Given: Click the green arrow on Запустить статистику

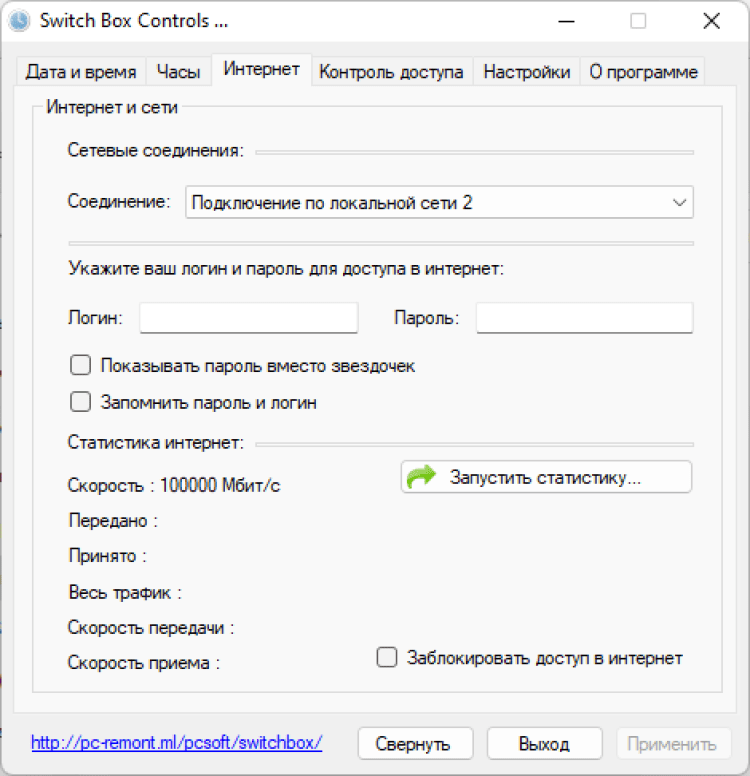Looking at the screenshot, I should click(x=422, y=477).
